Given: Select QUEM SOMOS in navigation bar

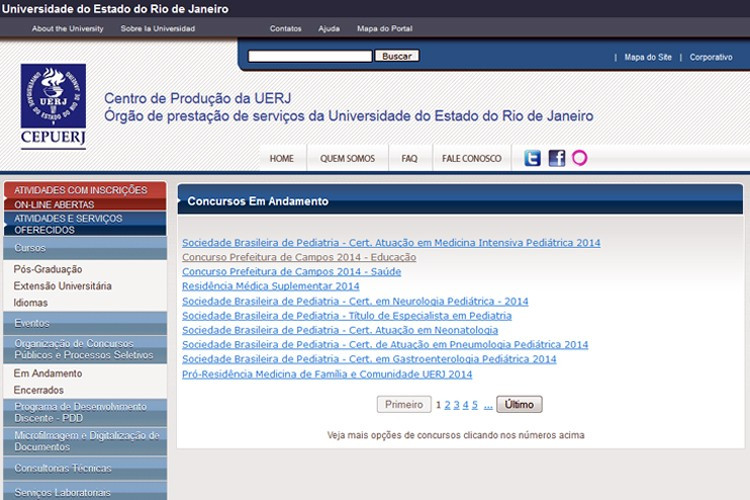Looking at the screenshot, I should [x=347, y=158].
